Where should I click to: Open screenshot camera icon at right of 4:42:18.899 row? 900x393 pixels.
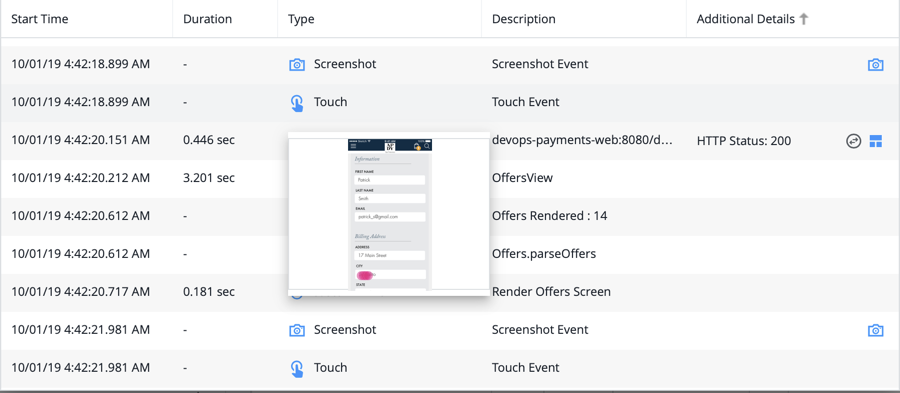pos(875,64)
